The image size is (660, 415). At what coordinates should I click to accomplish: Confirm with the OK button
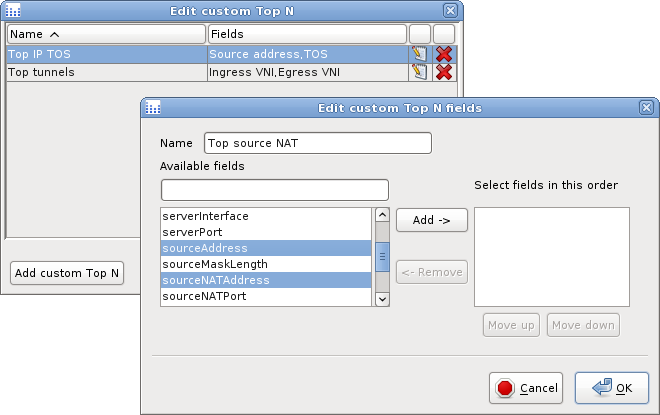(x=611, y=388)
